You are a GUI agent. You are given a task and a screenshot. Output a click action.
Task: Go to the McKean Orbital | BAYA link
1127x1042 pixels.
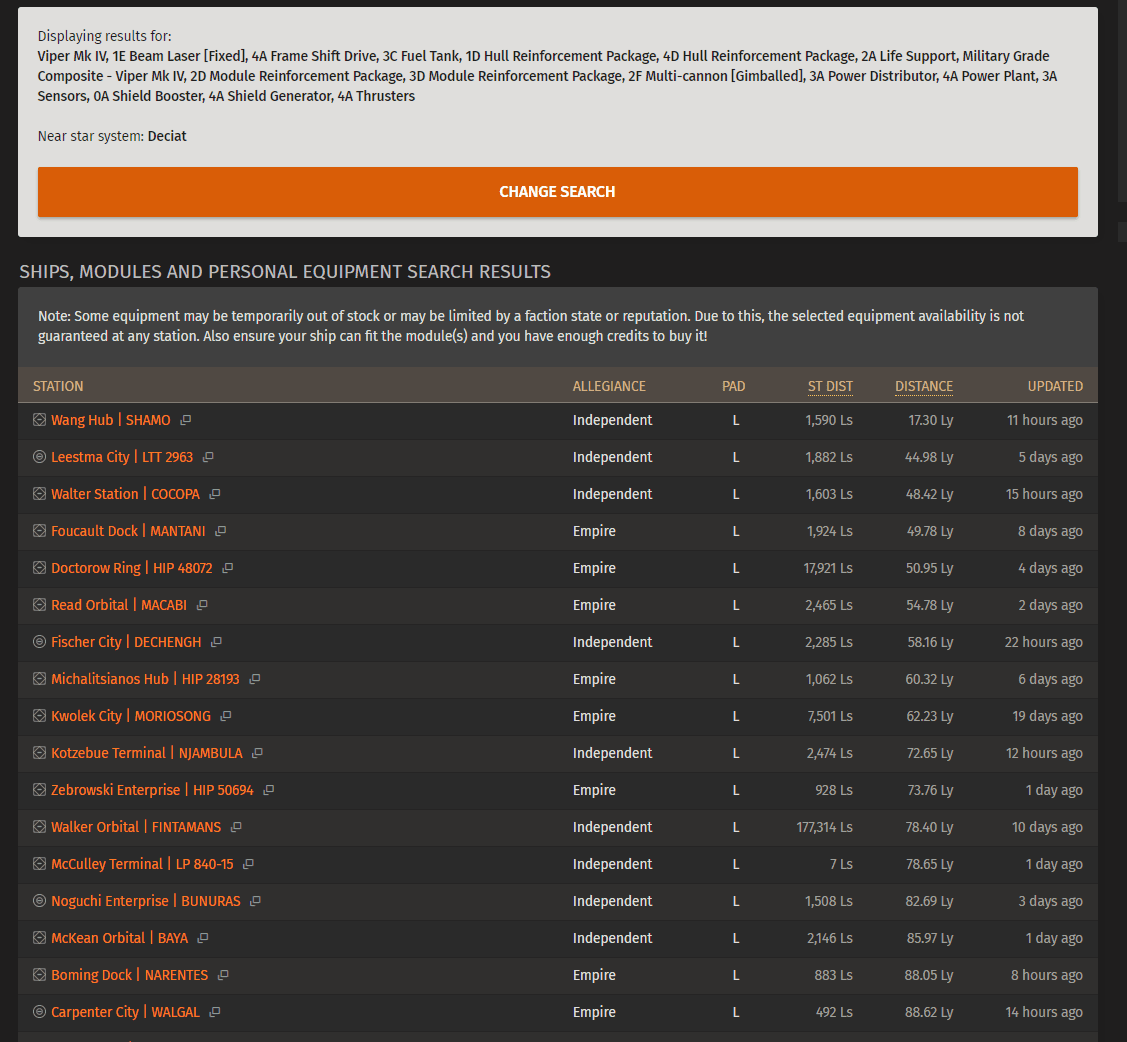119,938
